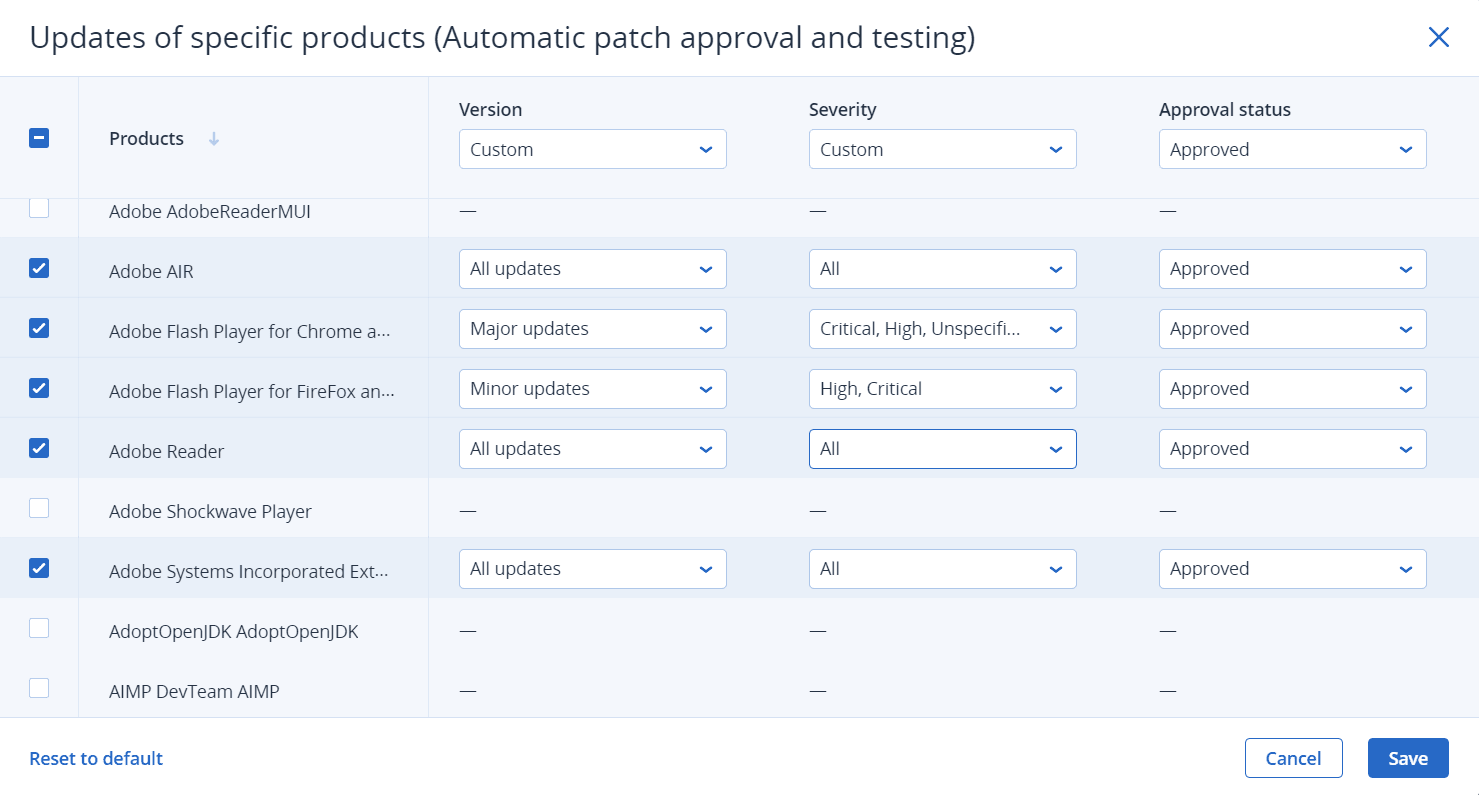The width and height of the screenshot is (1479, 795).
Task: Open Adobe AIR's approval status dropdown
Action: [x=1292, y=269]
